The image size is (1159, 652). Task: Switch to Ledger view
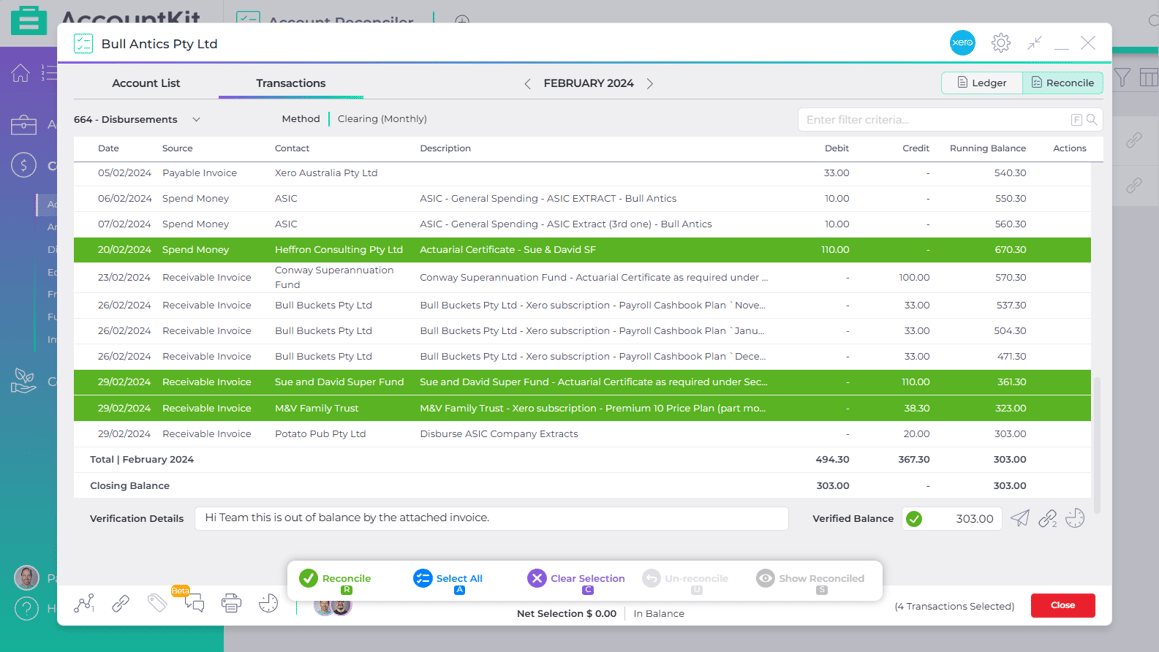coord(981,83)
